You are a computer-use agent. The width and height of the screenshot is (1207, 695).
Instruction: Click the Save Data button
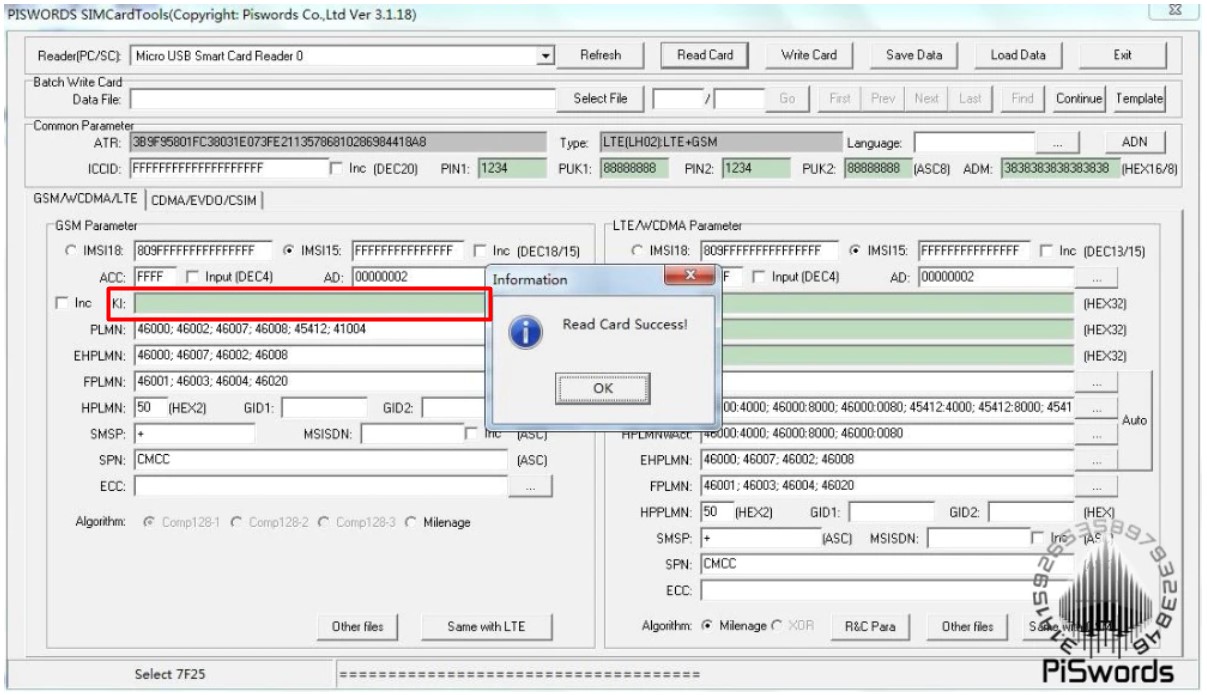coord(914,56)
